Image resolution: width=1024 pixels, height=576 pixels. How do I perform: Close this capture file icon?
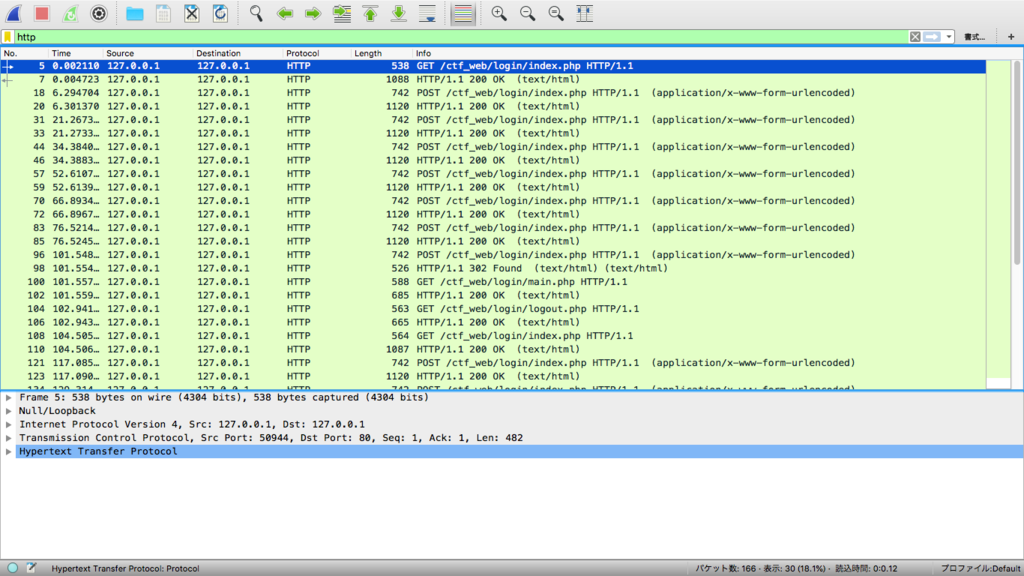pos(191,13)
